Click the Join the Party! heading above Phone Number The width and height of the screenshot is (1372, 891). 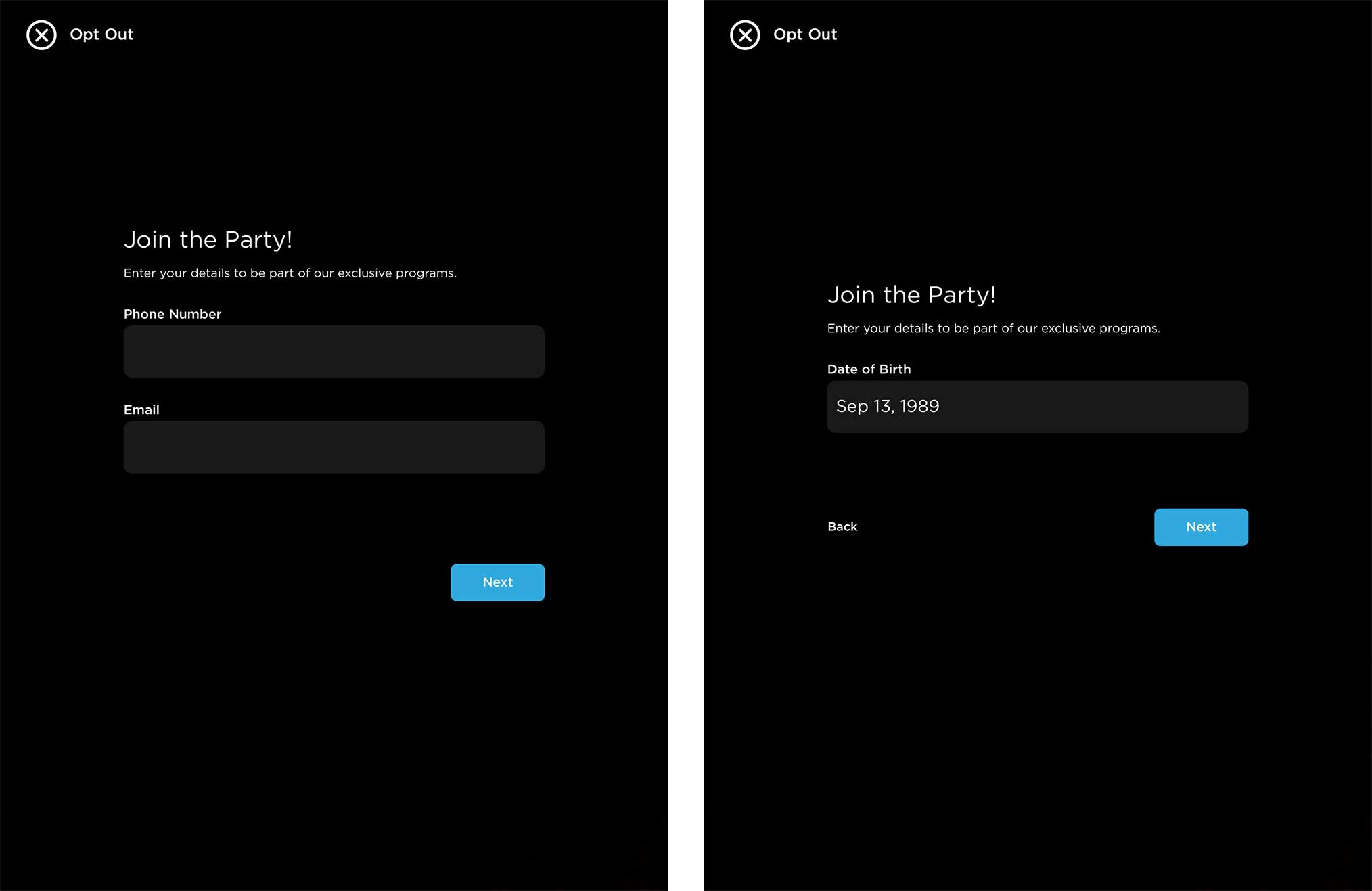tap(208, 239)
